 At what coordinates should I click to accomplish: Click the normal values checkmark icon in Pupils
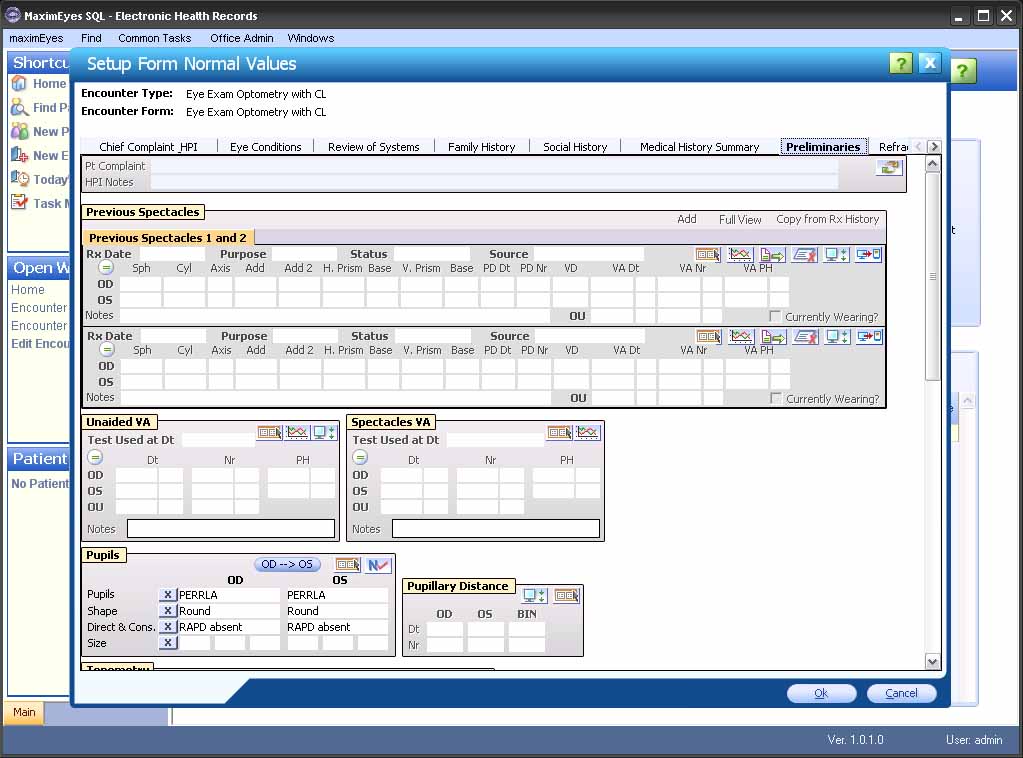click(x=378, y=565)
